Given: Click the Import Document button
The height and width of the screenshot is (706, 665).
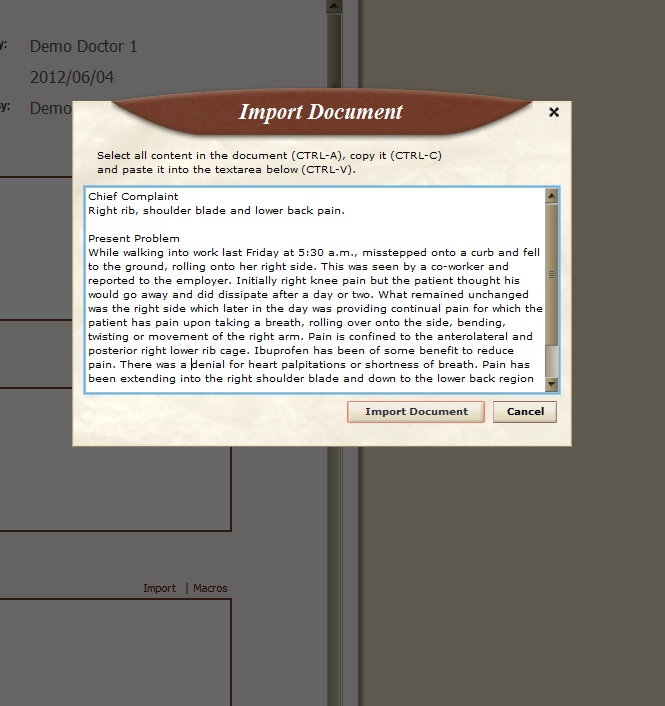Looking at the screenshot, I should pos(416,412).
